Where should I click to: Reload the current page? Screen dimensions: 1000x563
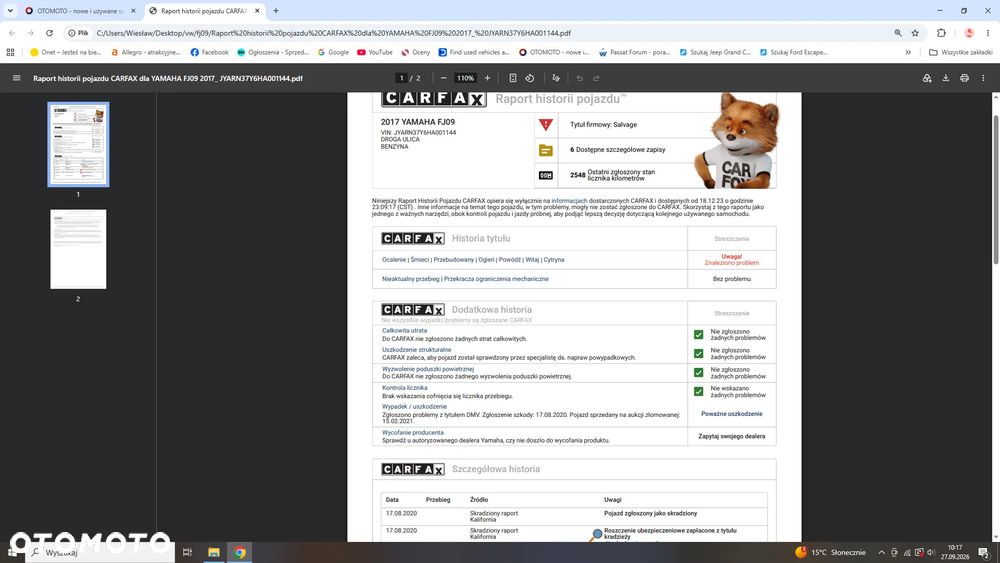(49, 33)
